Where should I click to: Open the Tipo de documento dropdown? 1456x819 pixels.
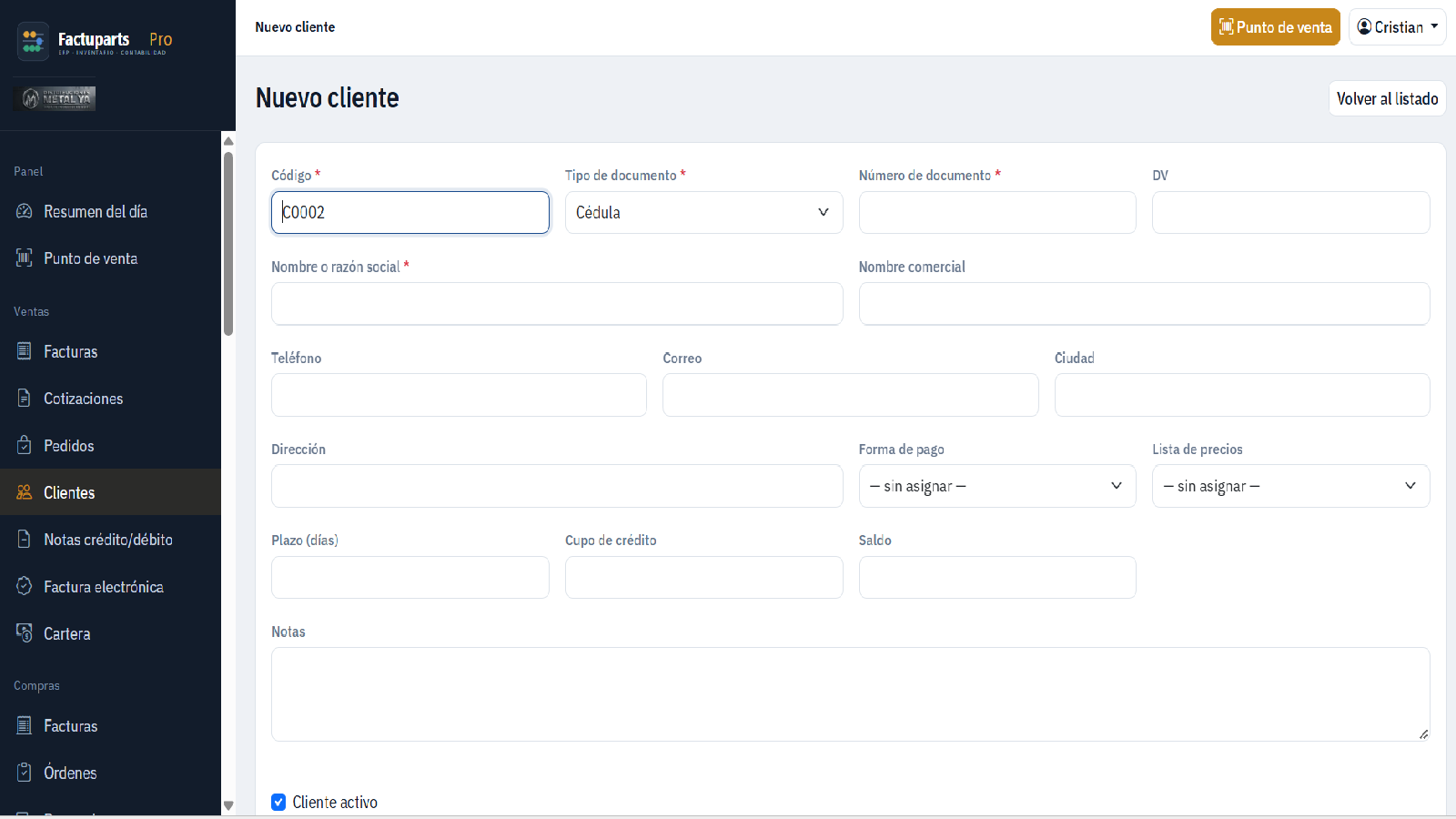point(703,212)
